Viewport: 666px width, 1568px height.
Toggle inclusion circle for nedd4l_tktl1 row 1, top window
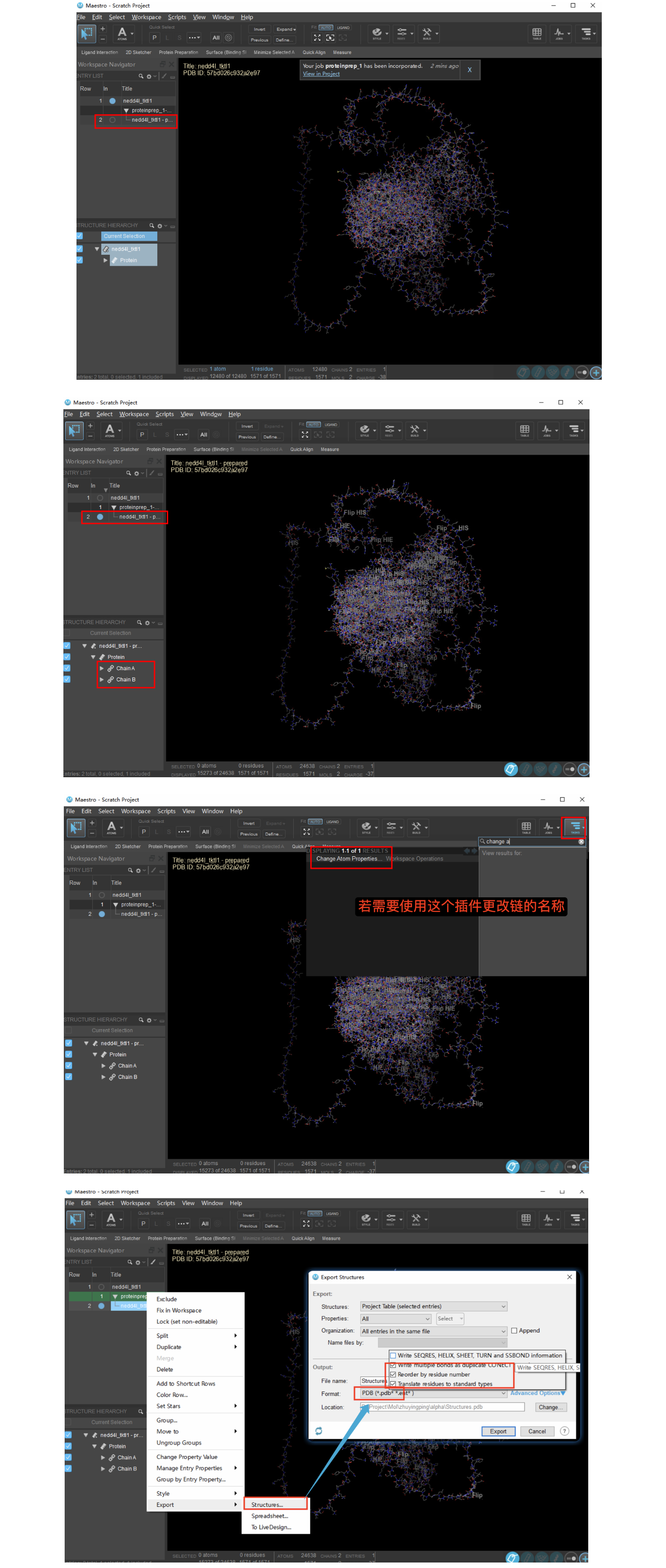coord(112,101)
